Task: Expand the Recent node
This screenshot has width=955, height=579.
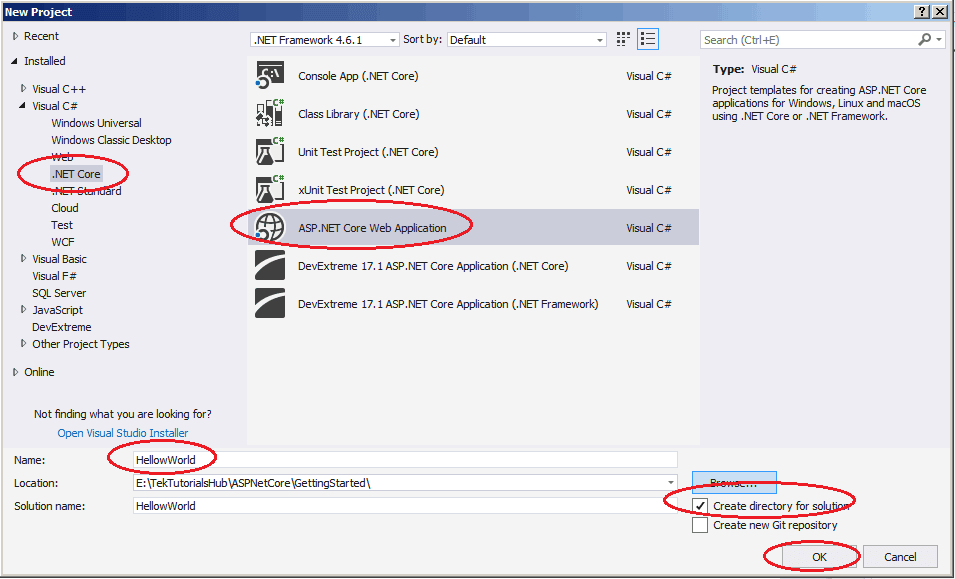Action: click(16, 37)
